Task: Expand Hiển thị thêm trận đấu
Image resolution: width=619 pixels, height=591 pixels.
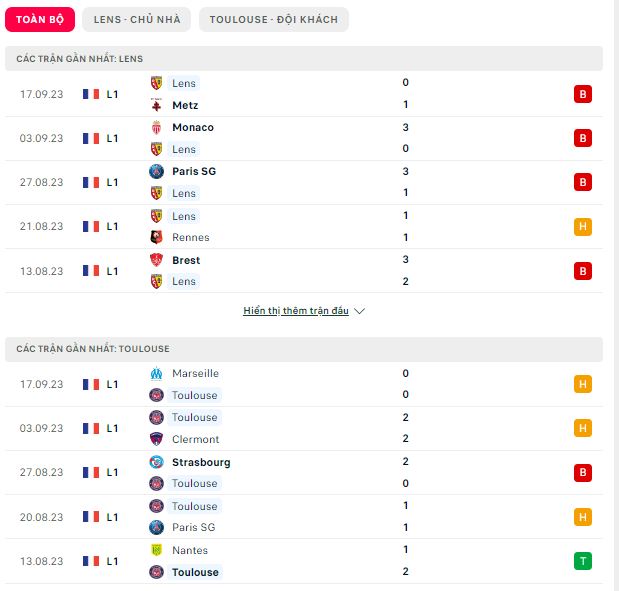Action: 296,311
